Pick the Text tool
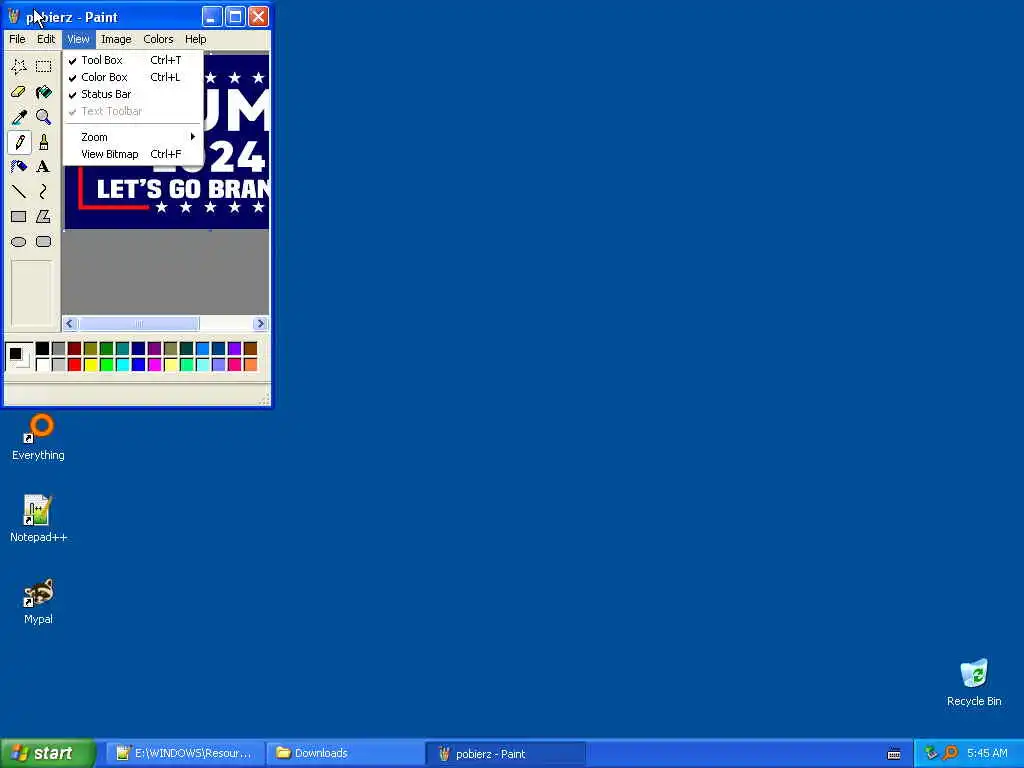The height and width of the screenshot is (768, 1024). coord(44,167)
